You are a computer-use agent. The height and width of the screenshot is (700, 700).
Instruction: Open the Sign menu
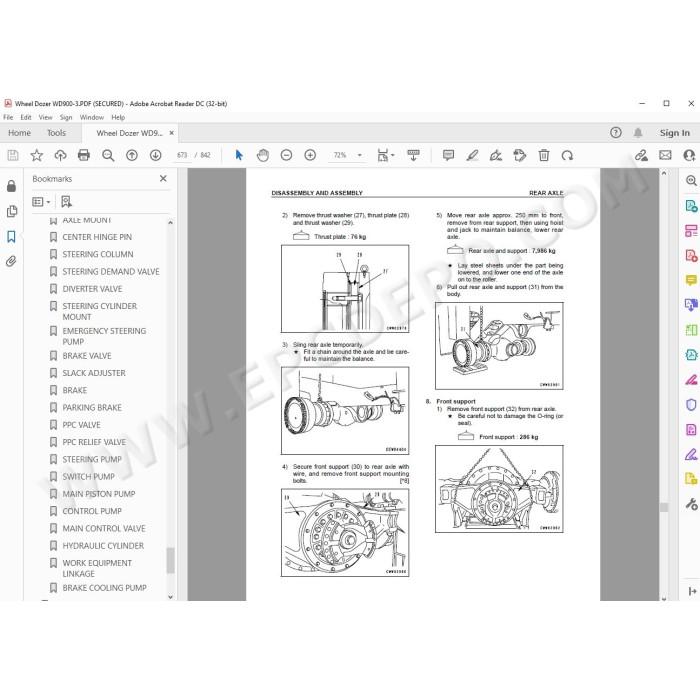point(66,117)
